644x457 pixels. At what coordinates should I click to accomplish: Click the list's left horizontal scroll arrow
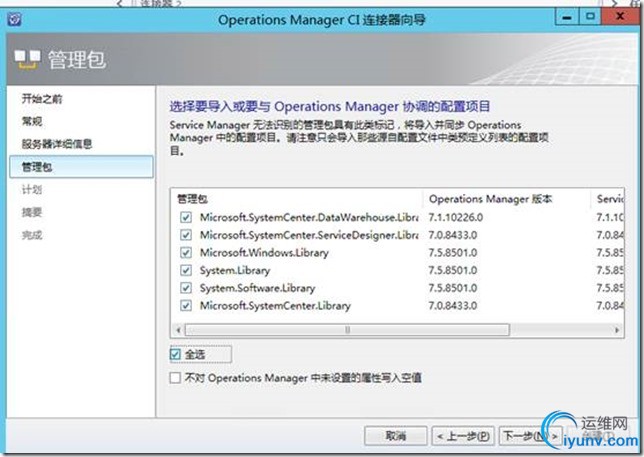click(x=179, y=329)
